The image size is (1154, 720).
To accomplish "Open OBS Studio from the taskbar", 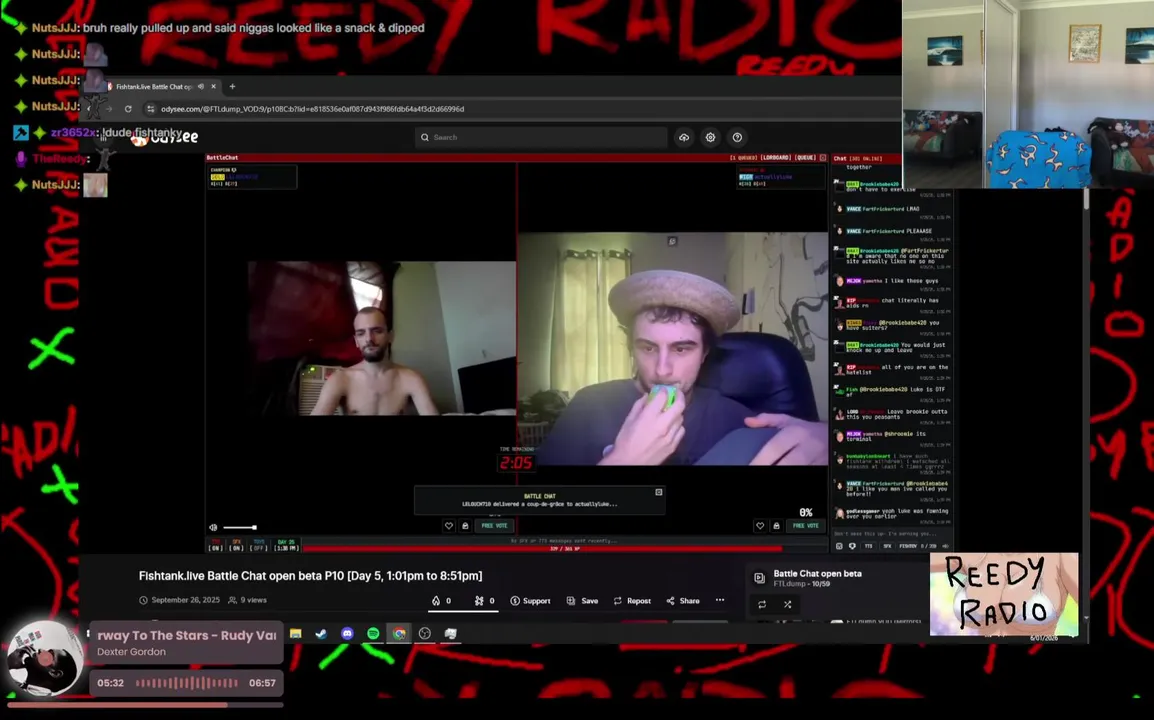I will pos(425,633).
